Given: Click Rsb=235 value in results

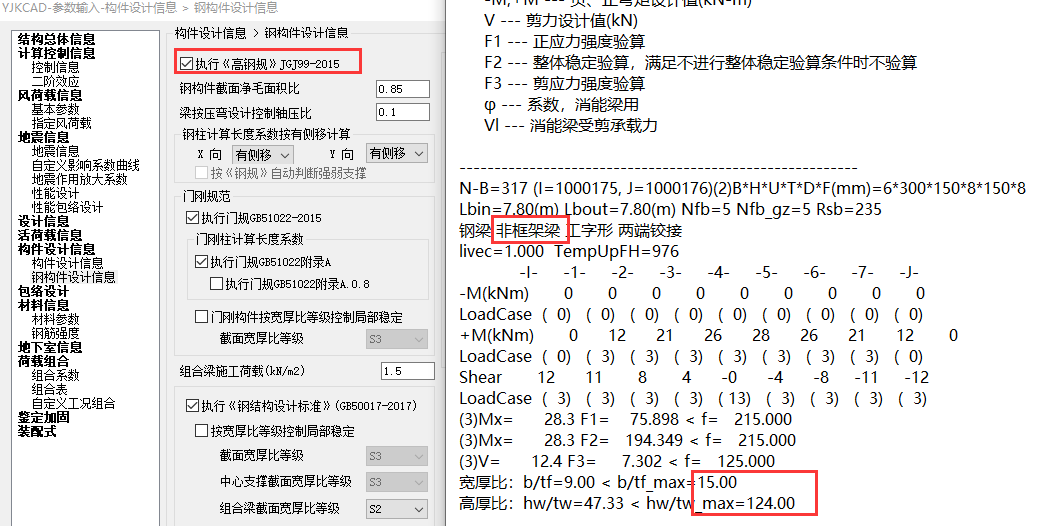Looking at the screenshot, I should (850, 210).
